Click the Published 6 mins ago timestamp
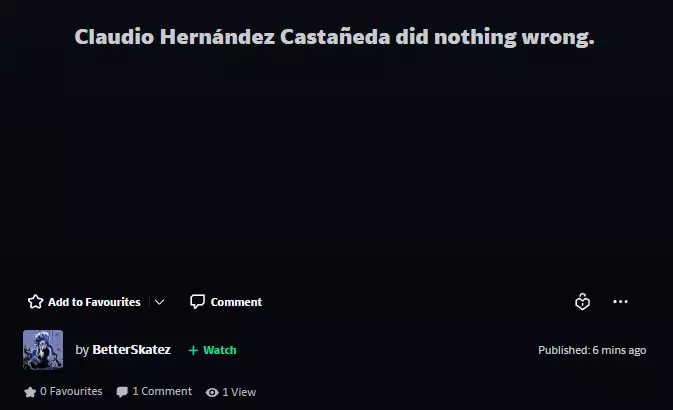Image resolution: width=673 pixels, height=410 pixels. (x=592, y=350)
